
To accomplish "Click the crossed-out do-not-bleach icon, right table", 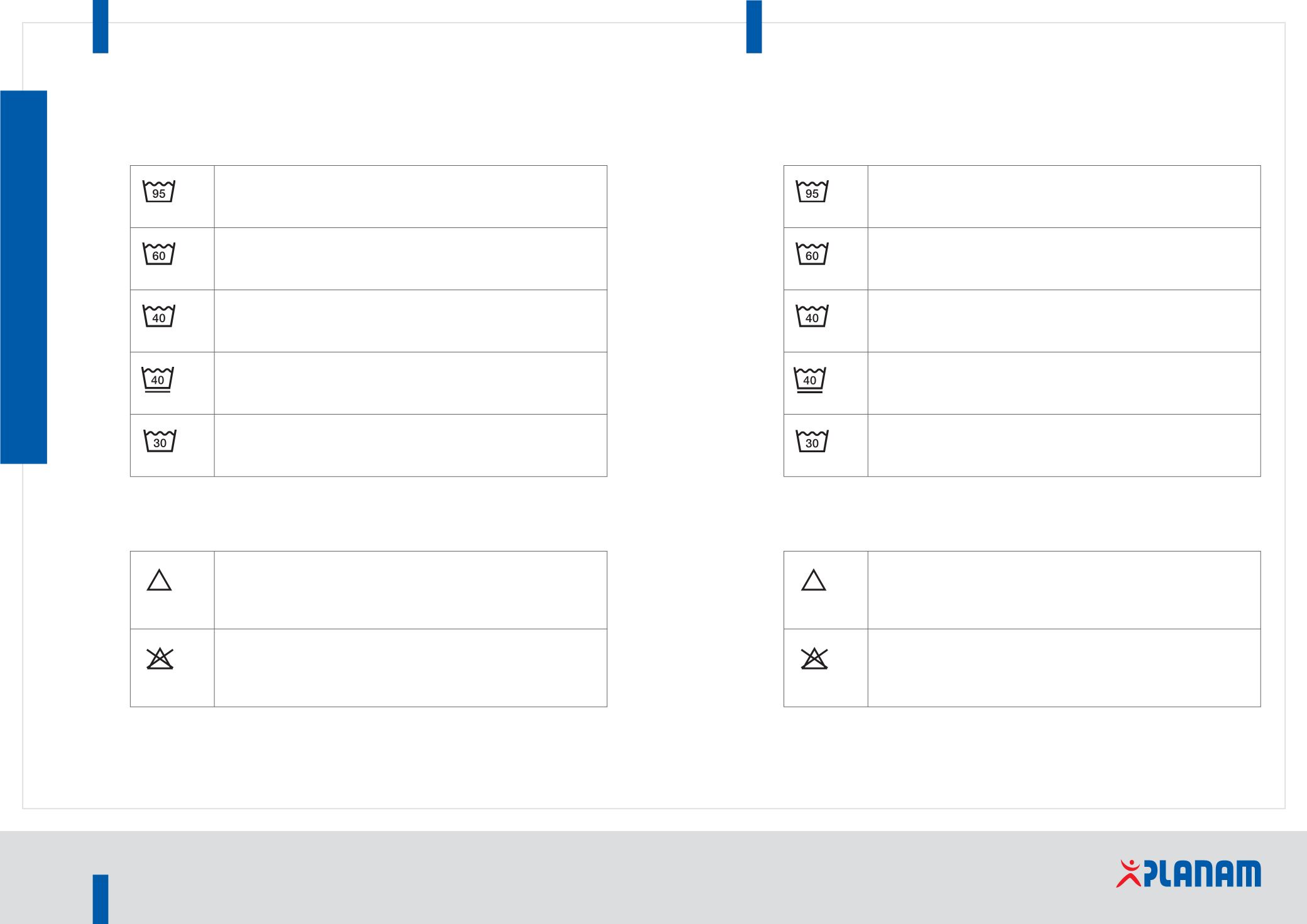I will pos(814,658).
